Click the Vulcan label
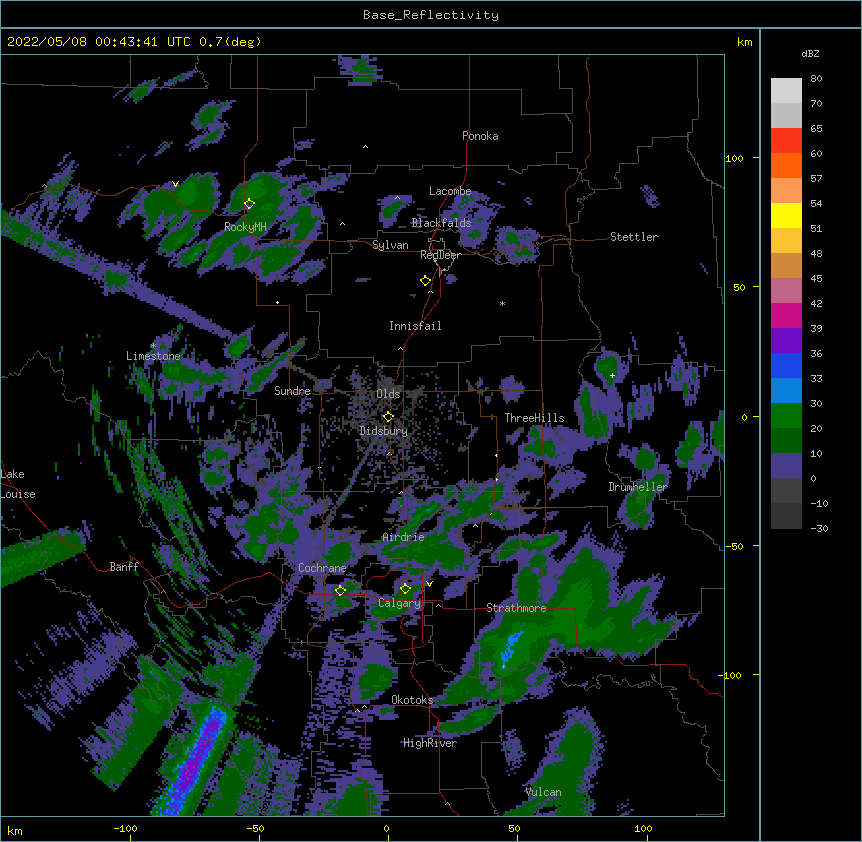 pyautogui.click(x=543, y=792)
